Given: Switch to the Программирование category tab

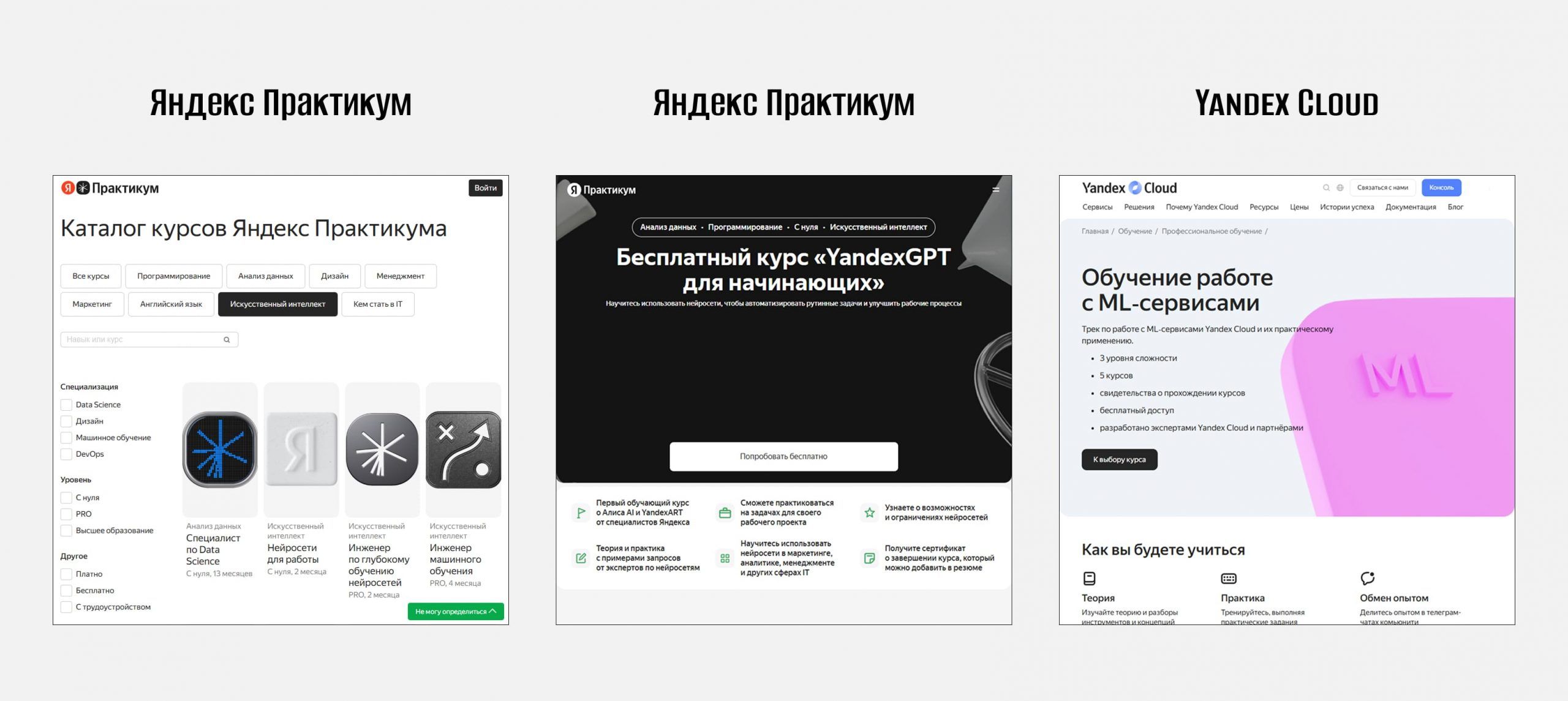Looking at the screenshot, I should coord(173,276).
